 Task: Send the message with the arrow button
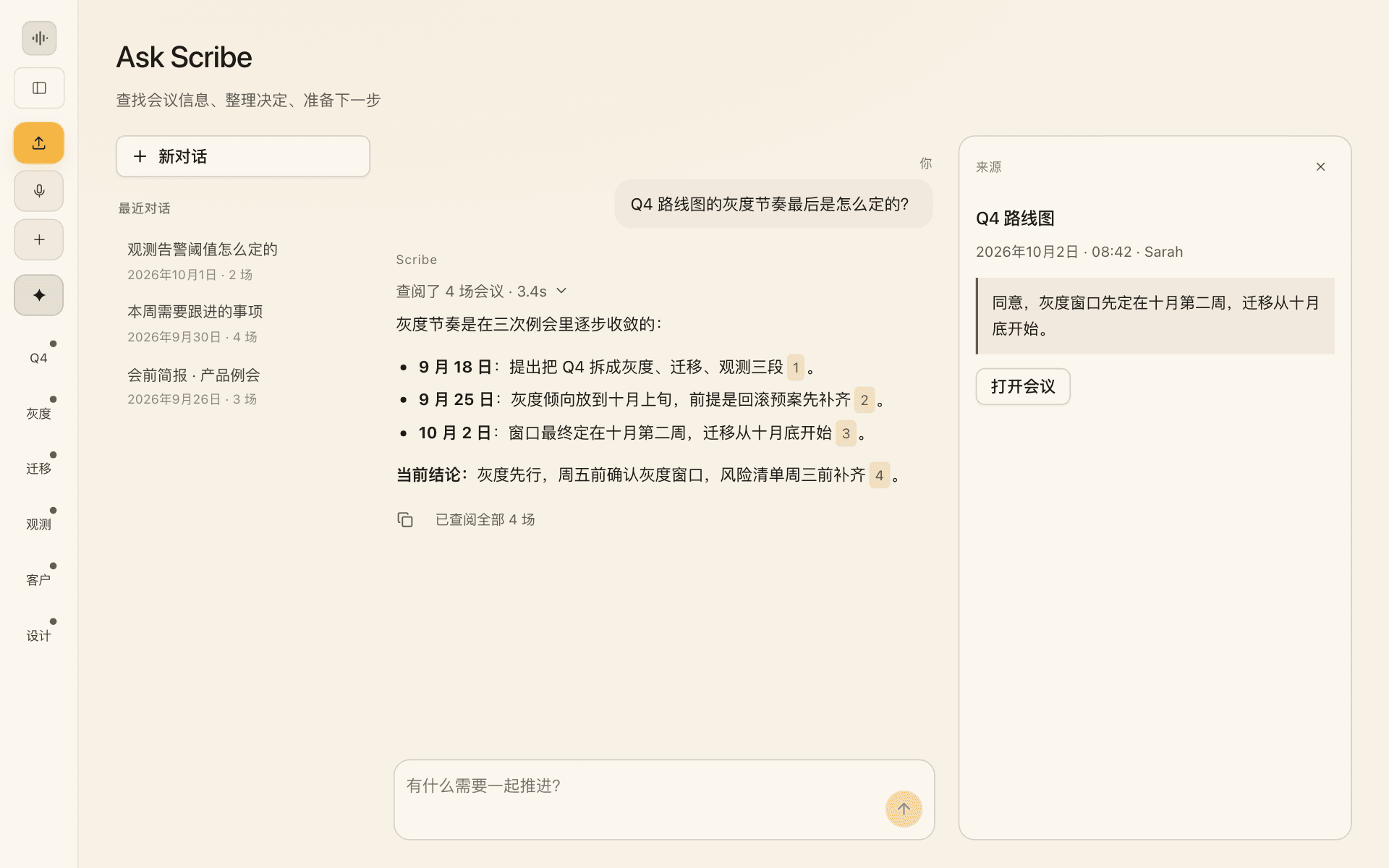904,809
